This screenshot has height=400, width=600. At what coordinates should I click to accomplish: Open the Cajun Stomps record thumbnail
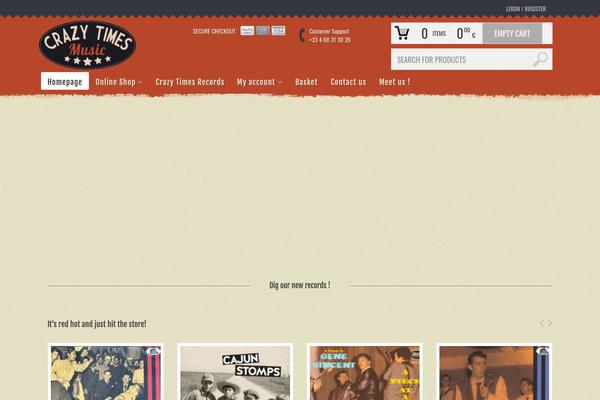coord(235,372)
